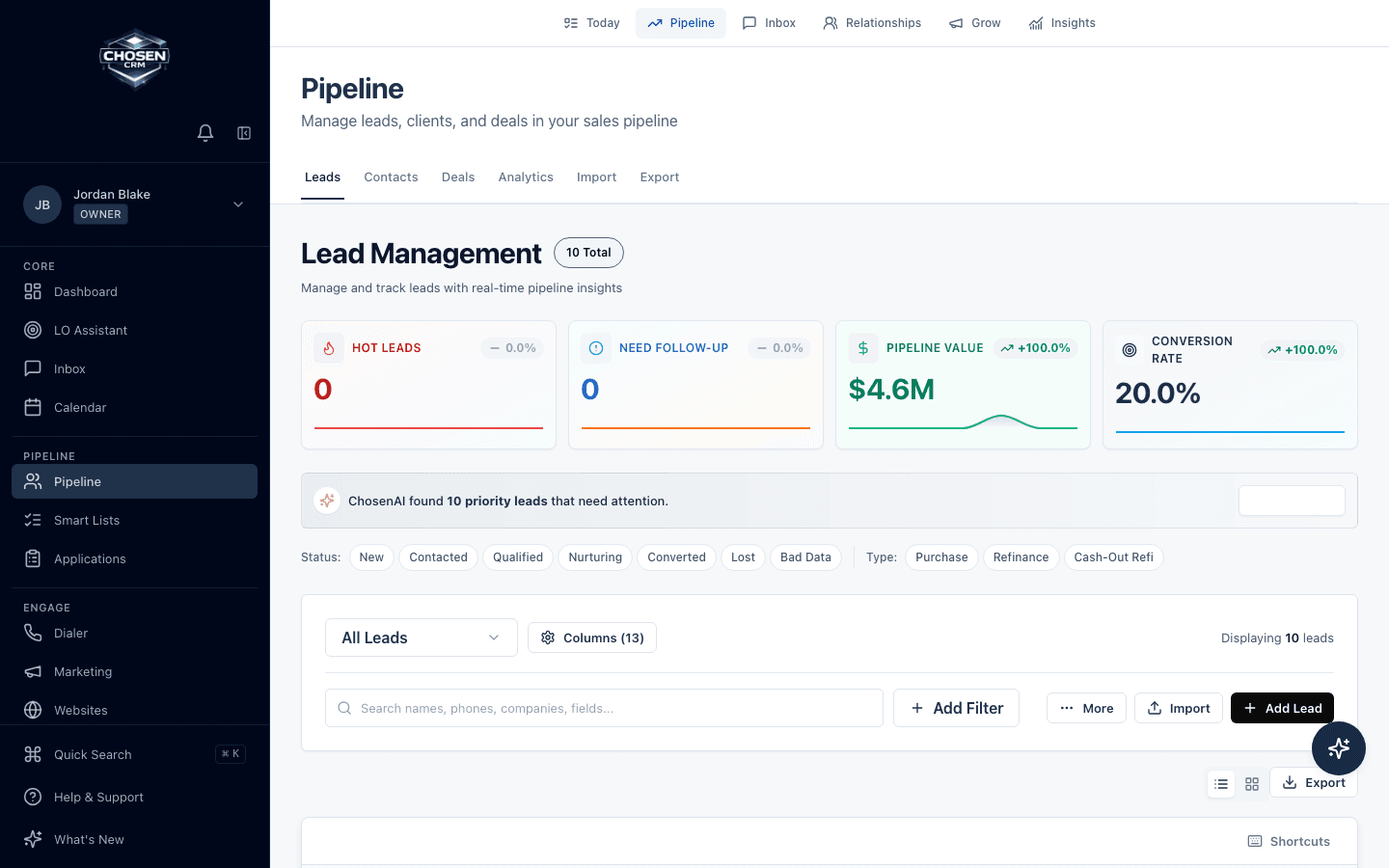Open the Dialer
The height and width of the screenshot is (868, 1389).
pyautogui.click(x=135, y=633)
